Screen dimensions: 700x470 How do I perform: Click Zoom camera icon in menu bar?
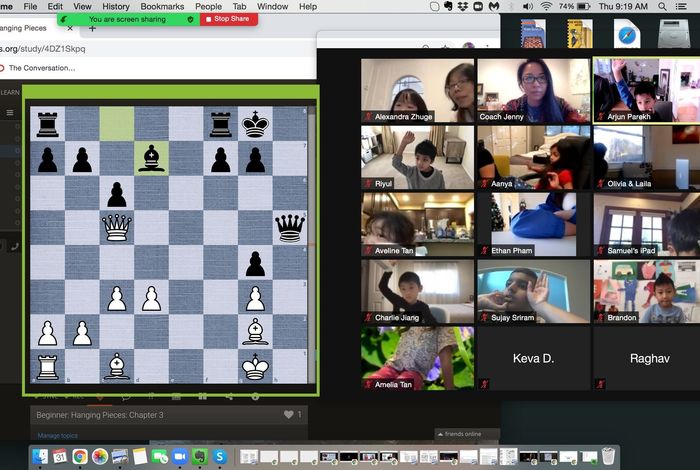tap(478, 6)
